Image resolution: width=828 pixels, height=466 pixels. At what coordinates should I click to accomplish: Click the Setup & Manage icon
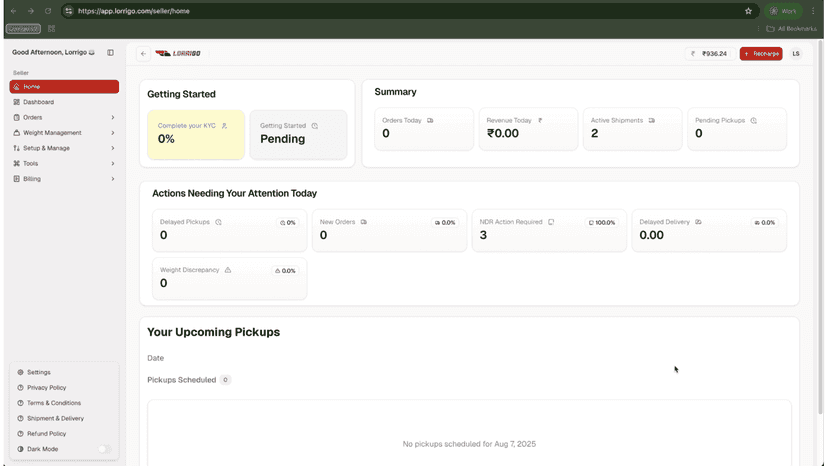coord(16,148)
